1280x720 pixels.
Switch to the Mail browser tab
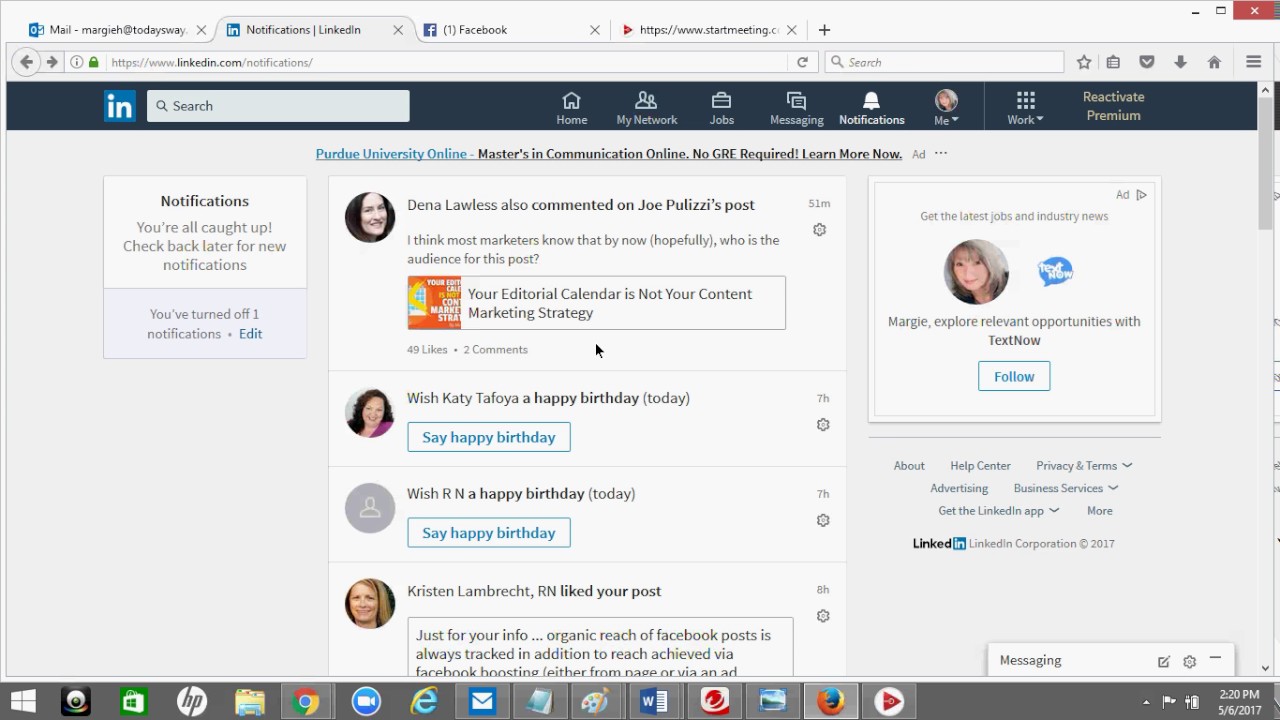coord(118,30)
